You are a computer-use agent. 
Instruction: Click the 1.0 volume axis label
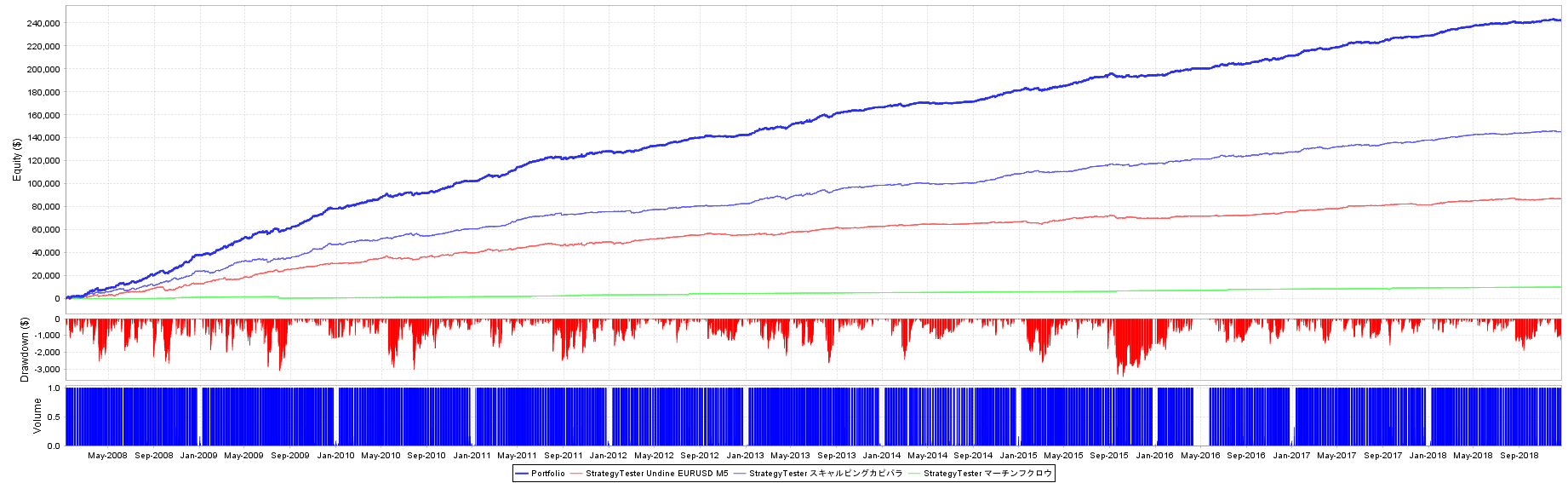54,388
